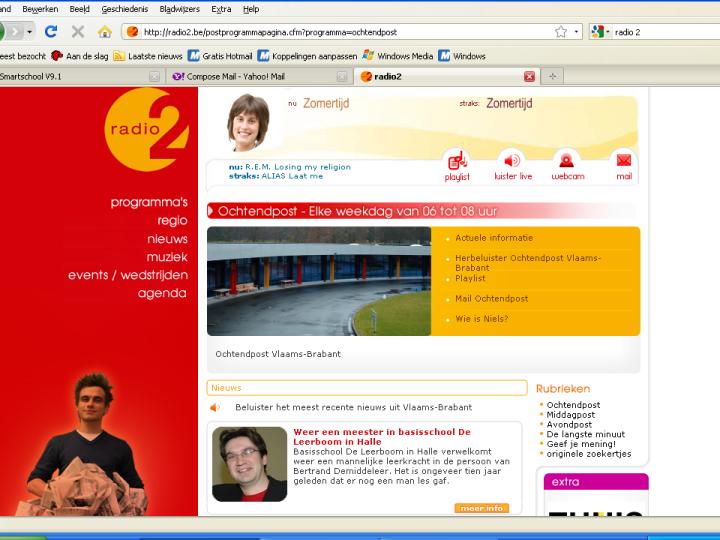720x540 pixels.
Task: Open the Actuele informatie link
Action: (494, 238)
